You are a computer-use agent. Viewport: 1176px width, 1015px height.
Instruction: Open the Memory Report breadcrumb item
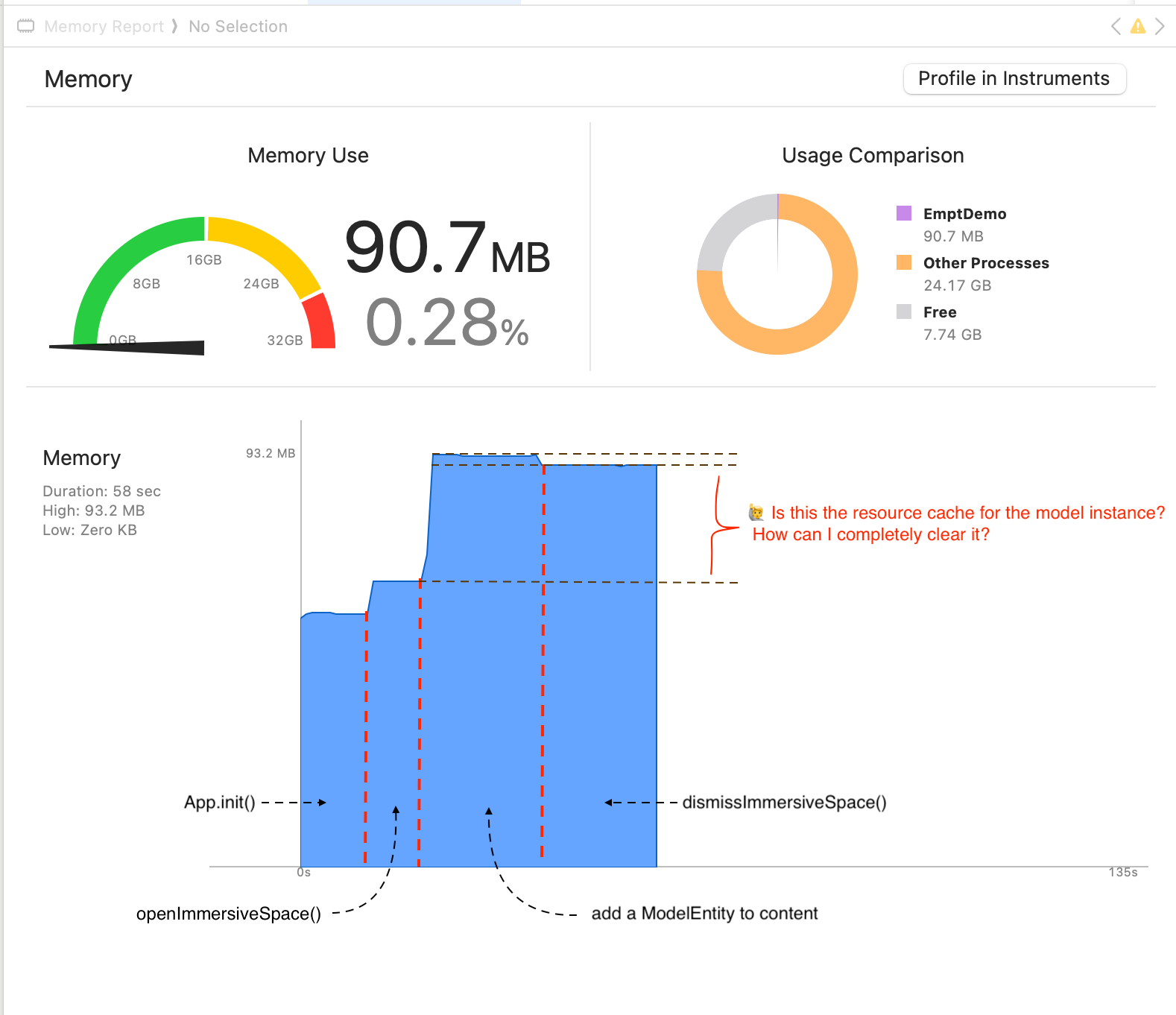coord(104,26)
